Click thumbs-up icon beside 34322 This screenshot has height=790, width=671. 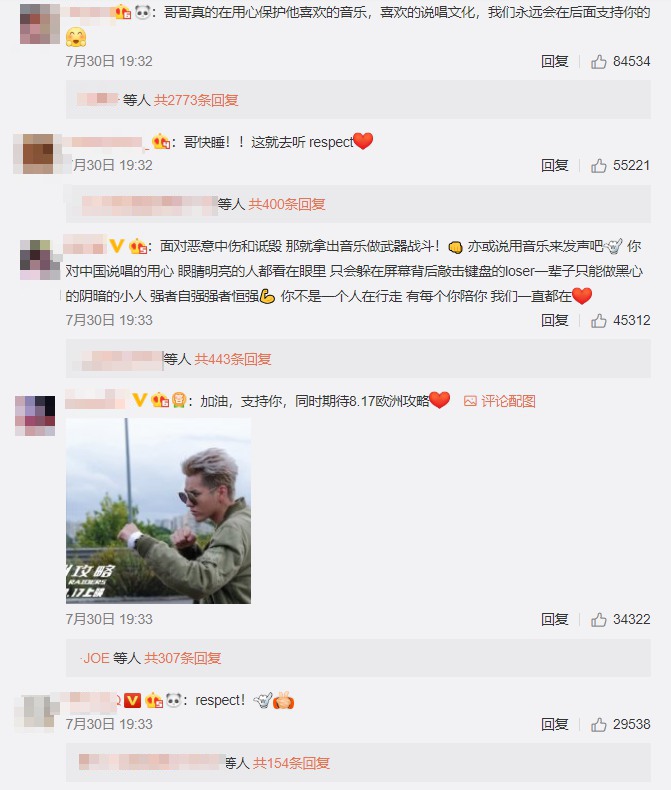[x=598, y=620]
